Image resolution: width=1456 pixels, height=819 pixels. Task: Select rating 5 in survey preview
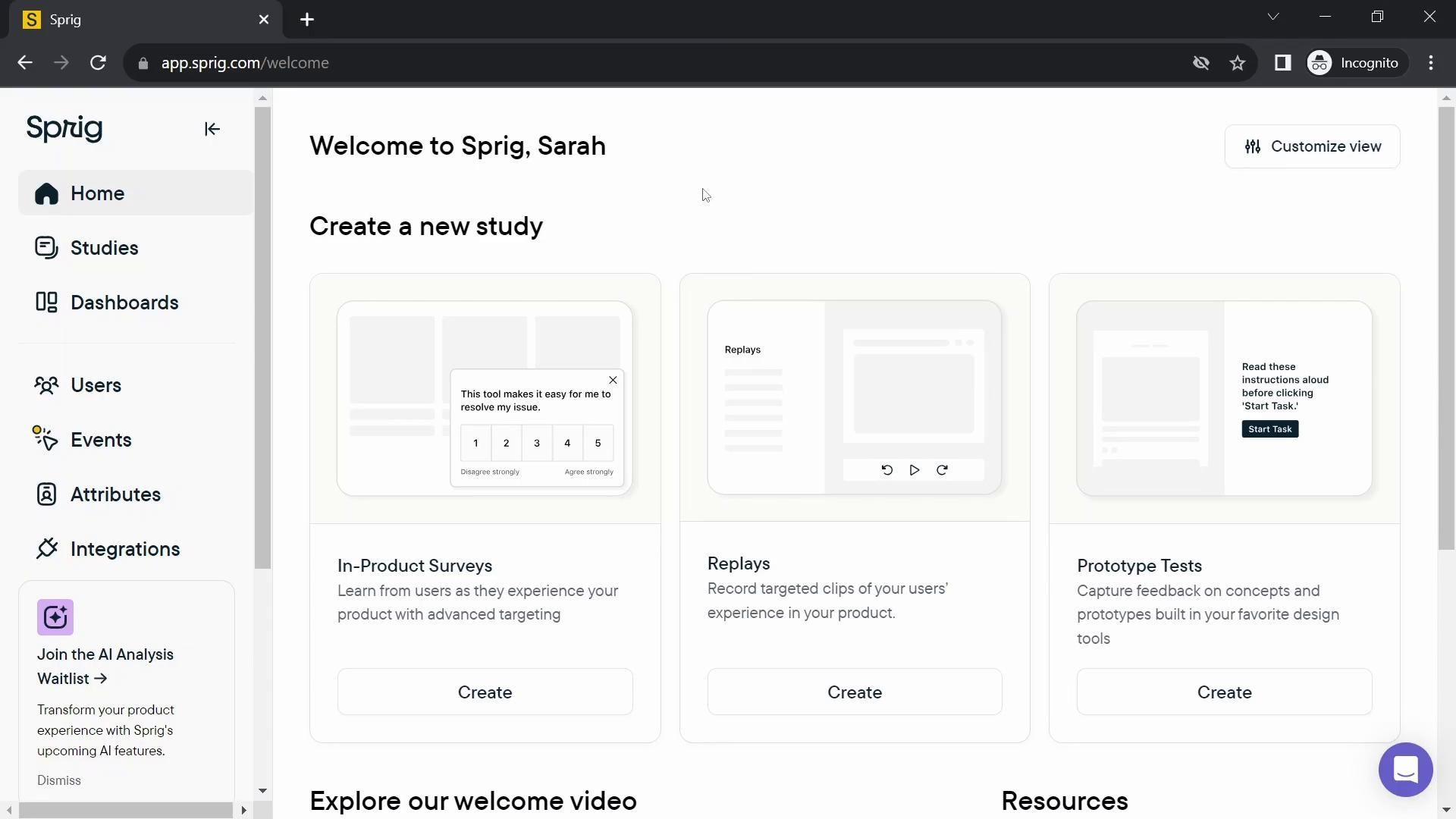pyautogui.click(x=598, y=444)
